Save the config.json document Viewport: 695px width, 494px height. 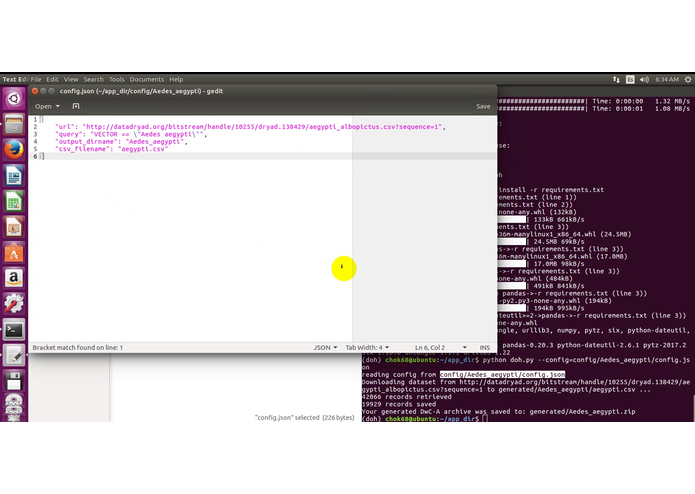483,106
